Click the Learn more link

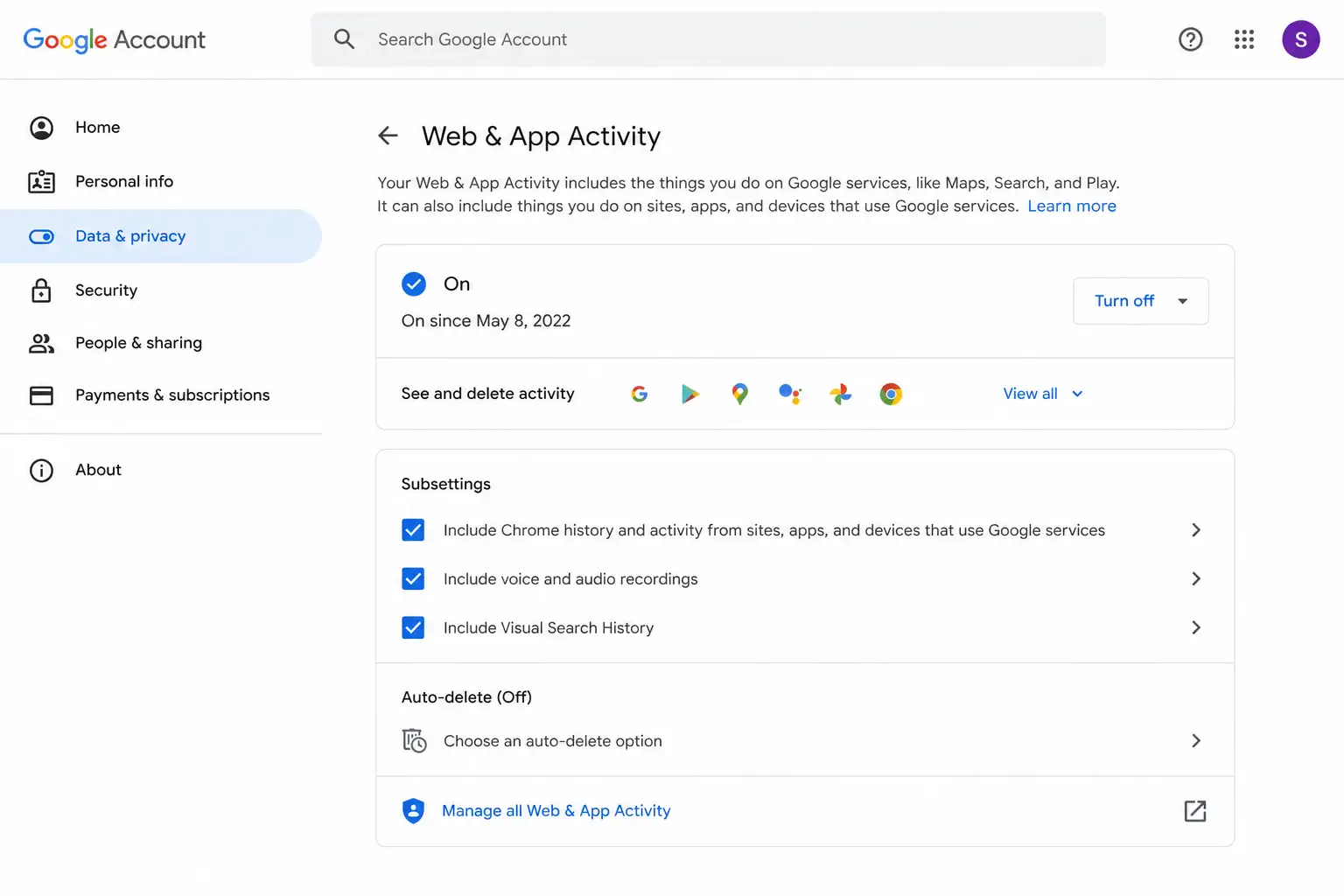(x=1072, y=206)
